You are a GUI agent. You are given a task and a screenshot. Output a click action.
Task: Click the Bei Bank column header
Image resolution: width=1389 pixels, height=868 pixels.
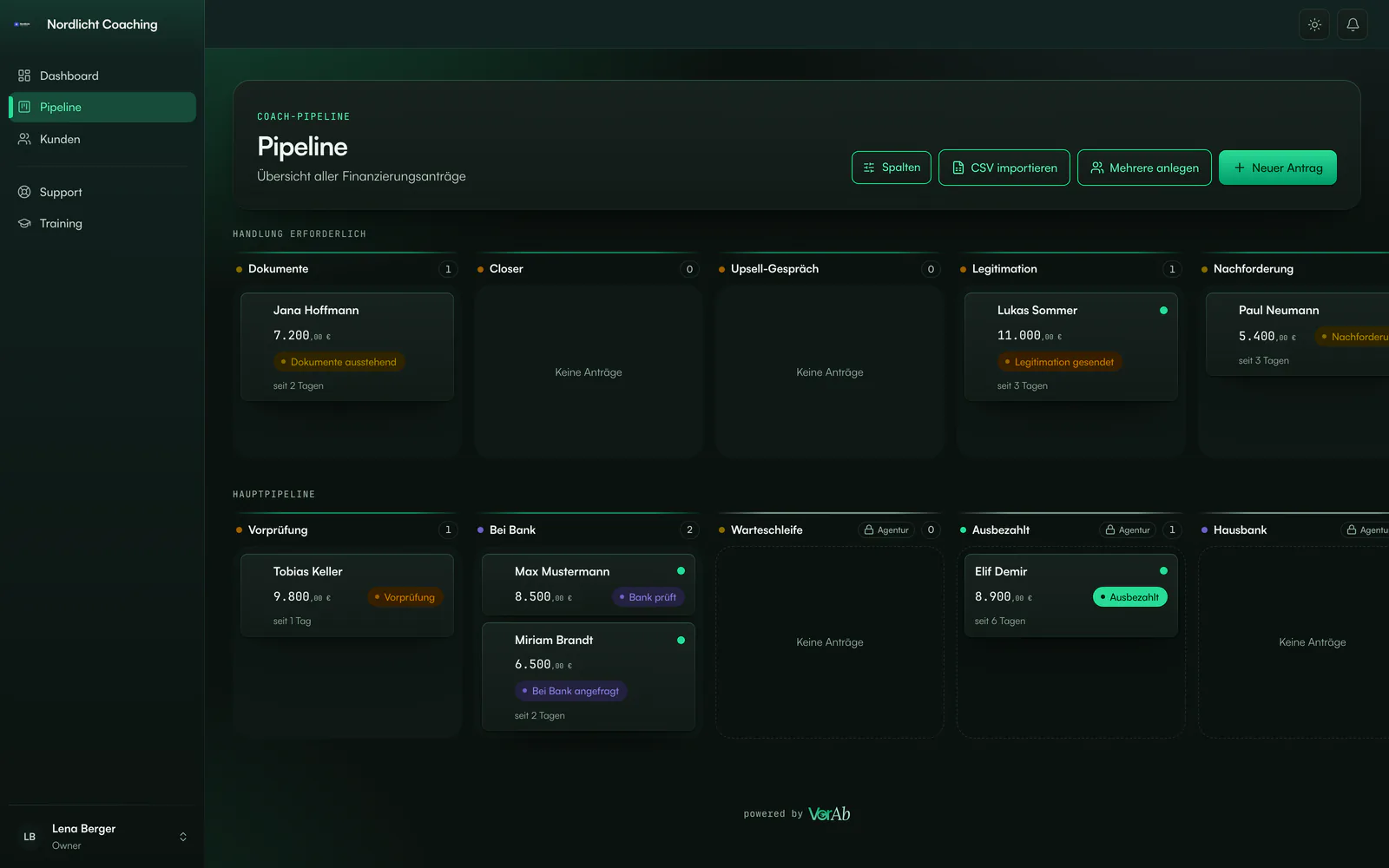[512, 530]
